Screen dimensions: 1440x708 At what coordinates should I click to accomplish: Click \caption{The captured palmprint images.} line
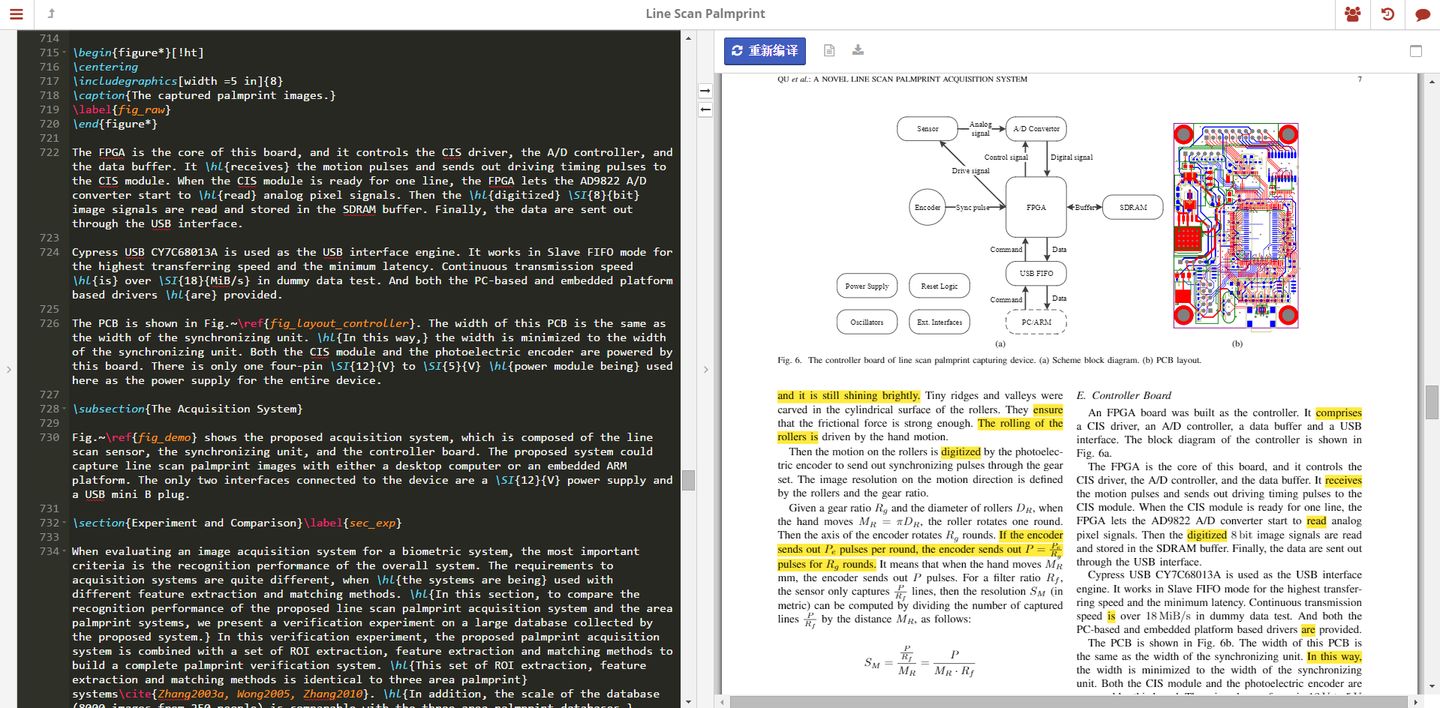[203, 96]
